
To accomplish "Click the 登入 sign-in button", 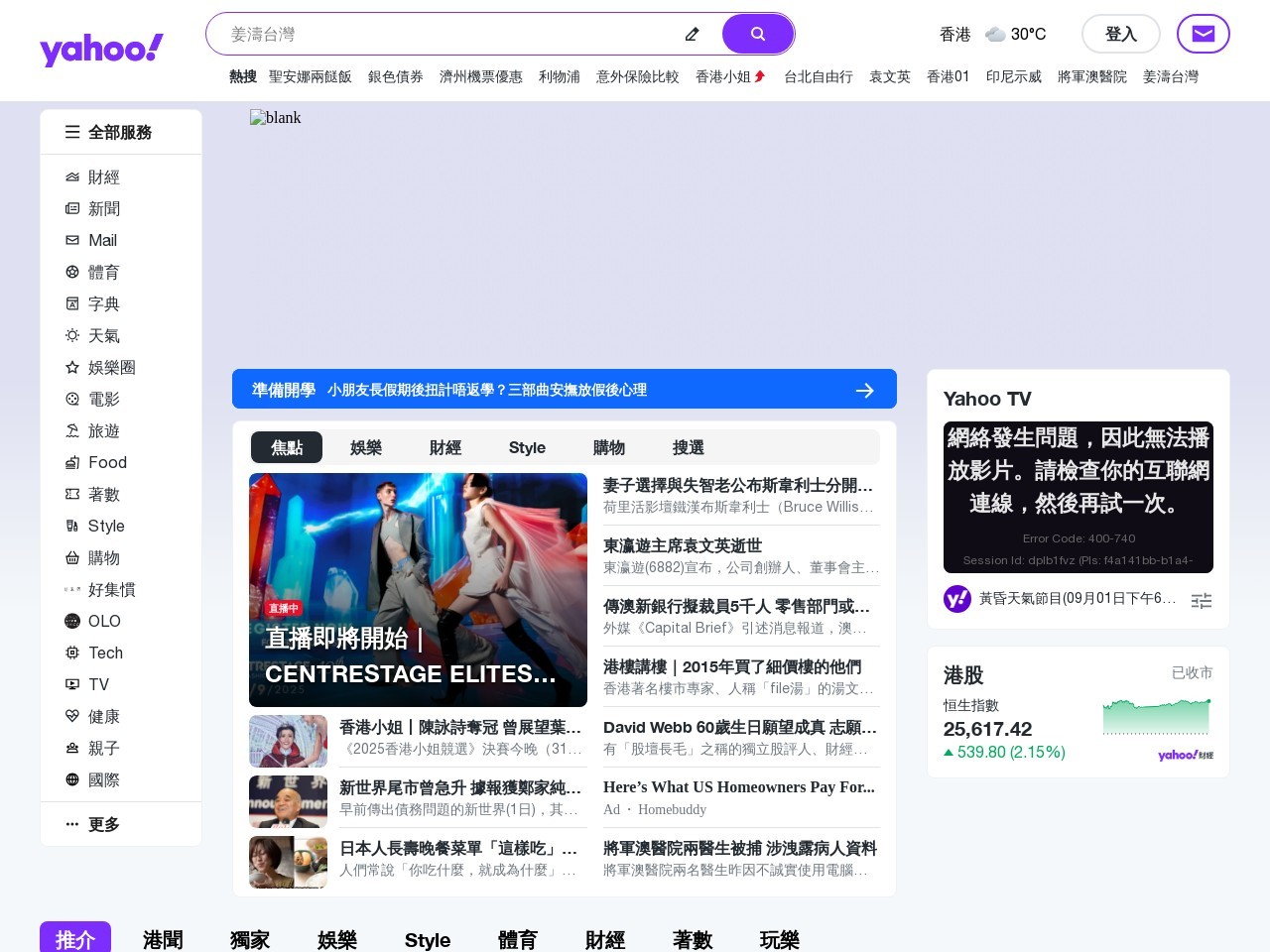I will point(1121,34).
